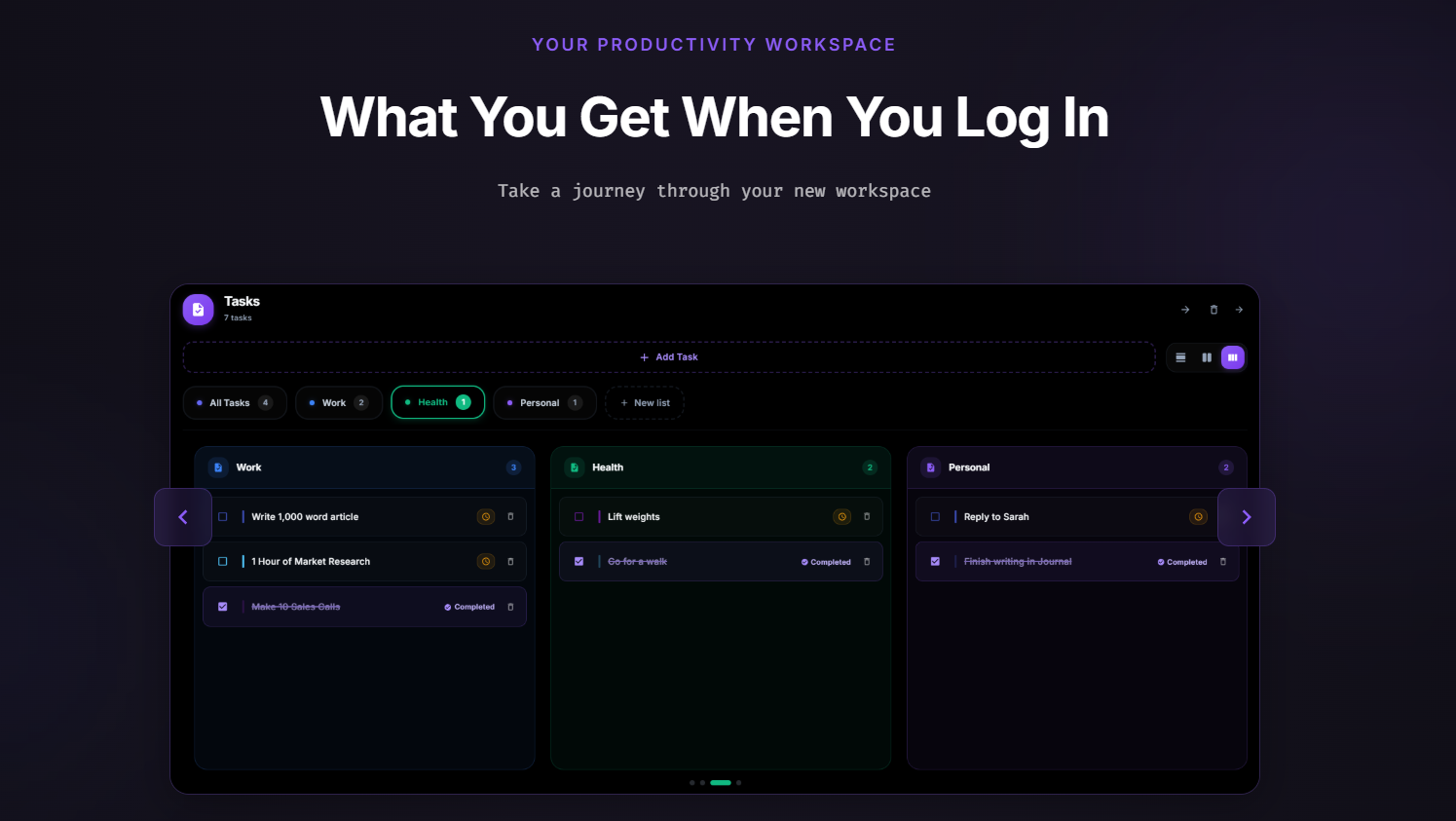Select the Work filter tab

click(x=339, y=403)
